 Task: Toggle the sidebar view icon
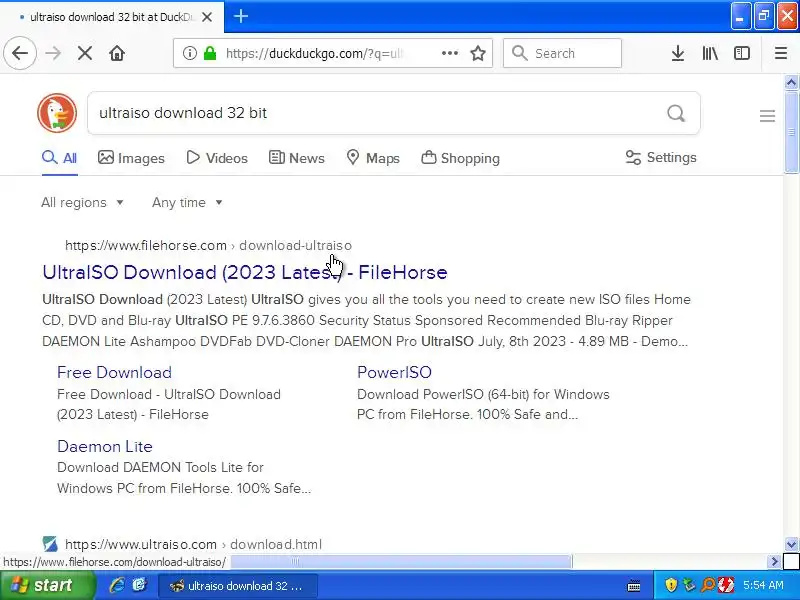741,53
